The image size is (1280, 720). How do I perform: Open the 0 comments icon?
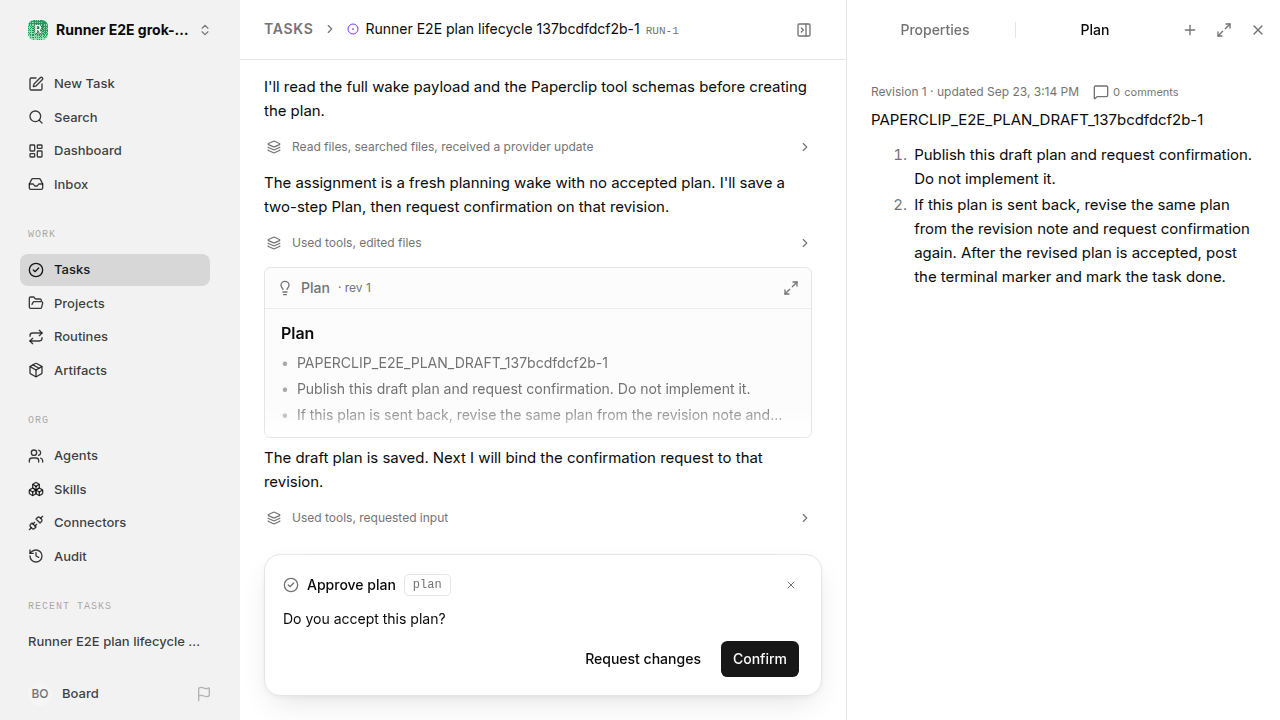click(x=1101, y=92)
